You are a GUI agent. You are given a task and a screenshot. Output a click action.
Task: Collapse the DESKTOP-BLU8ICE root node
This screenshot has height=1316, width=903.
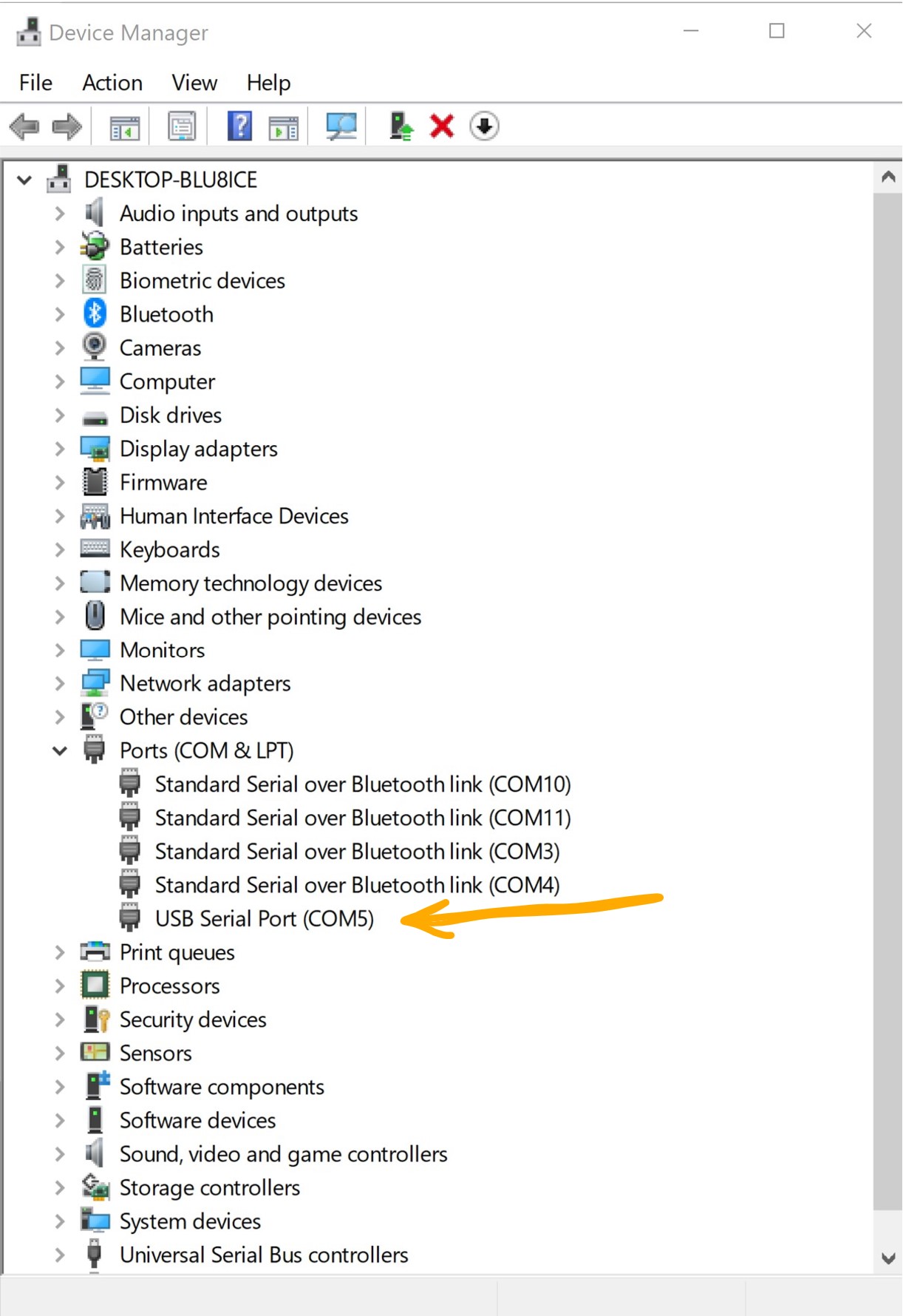point(24,180)
